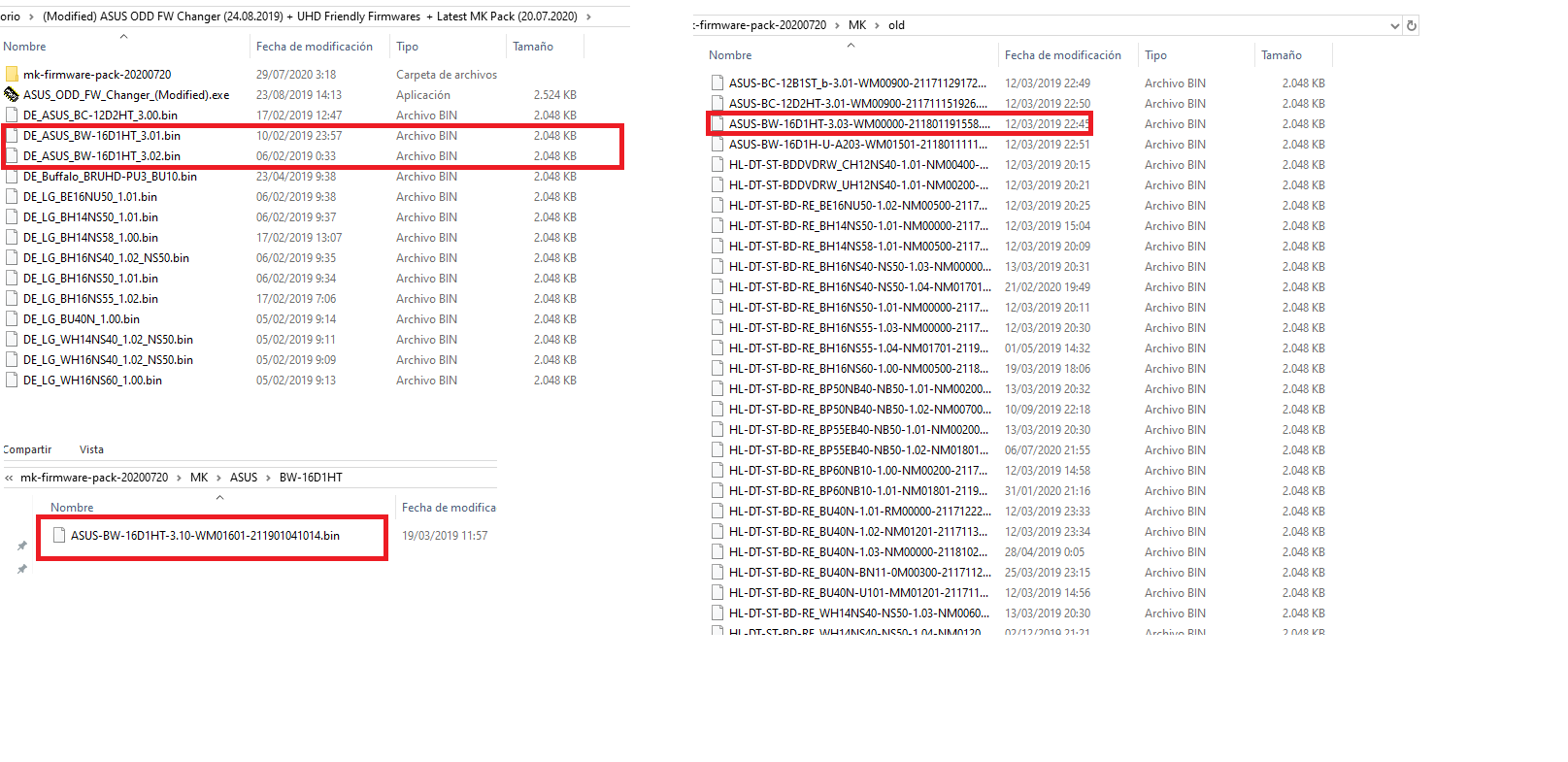Expand chevron after -firmware-pack-20200720 in old folder breadcrumb
The width and height of the screenshot is (1568, 762).
tap(838, 25)
